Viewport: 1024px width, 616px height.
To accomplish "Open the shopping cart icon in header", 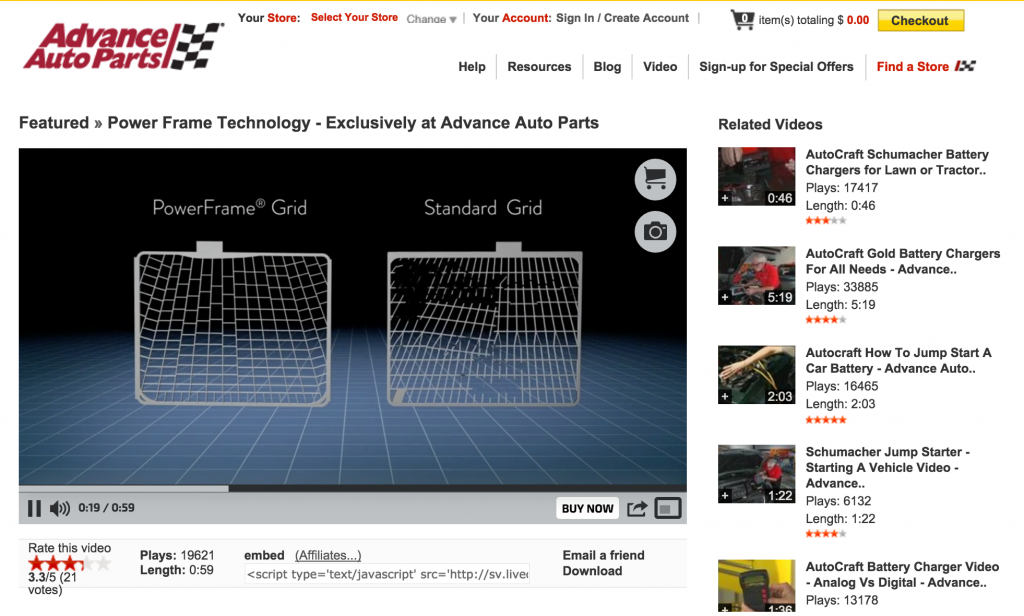I will (743, 20).
